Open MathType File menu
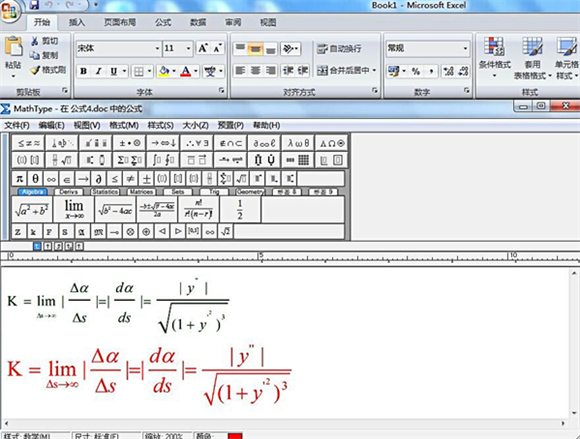580x439 pixels. 17,125
